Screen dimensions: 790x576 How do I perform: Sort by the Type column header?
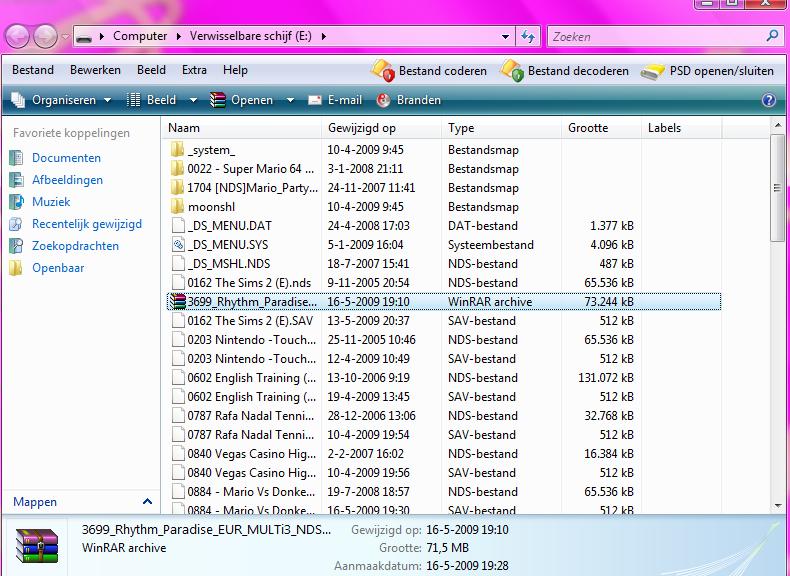point(501,128)
